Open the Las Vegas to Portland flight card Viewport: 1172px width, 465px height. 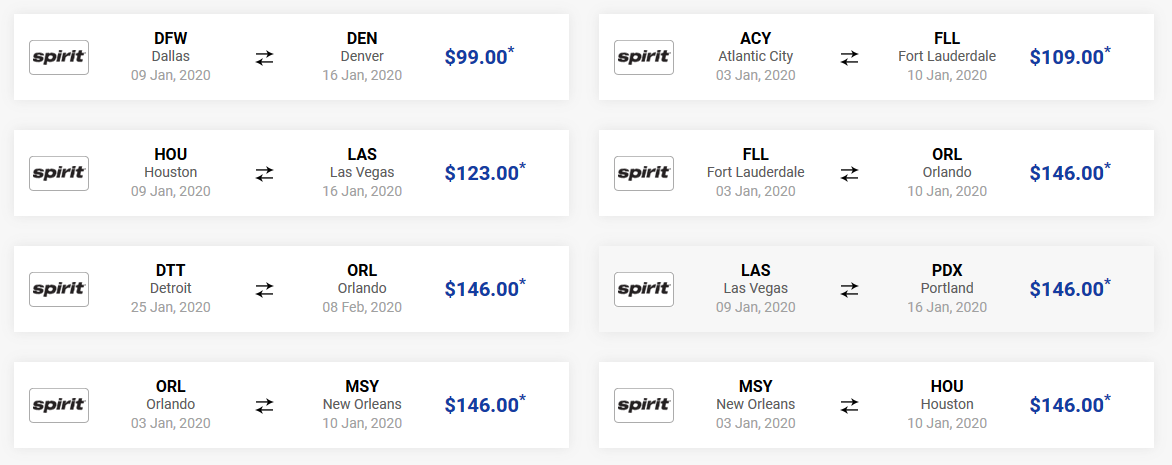point(876,289)
